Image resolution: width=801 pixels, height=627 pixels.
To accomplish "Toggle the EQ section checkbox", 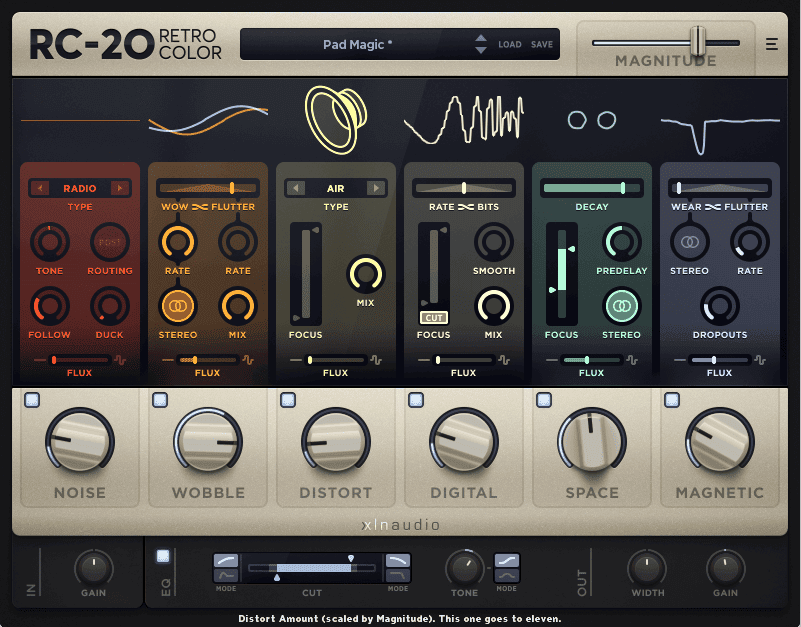I will pyautogui.click(x=163, y=556).
